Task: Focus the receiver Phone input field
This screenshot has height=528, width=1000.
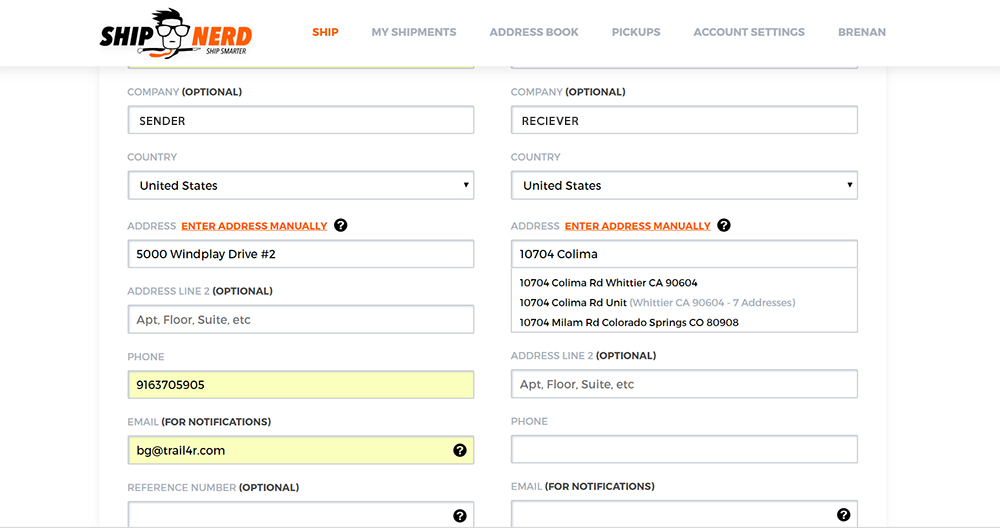Action: tap(684, 450)
